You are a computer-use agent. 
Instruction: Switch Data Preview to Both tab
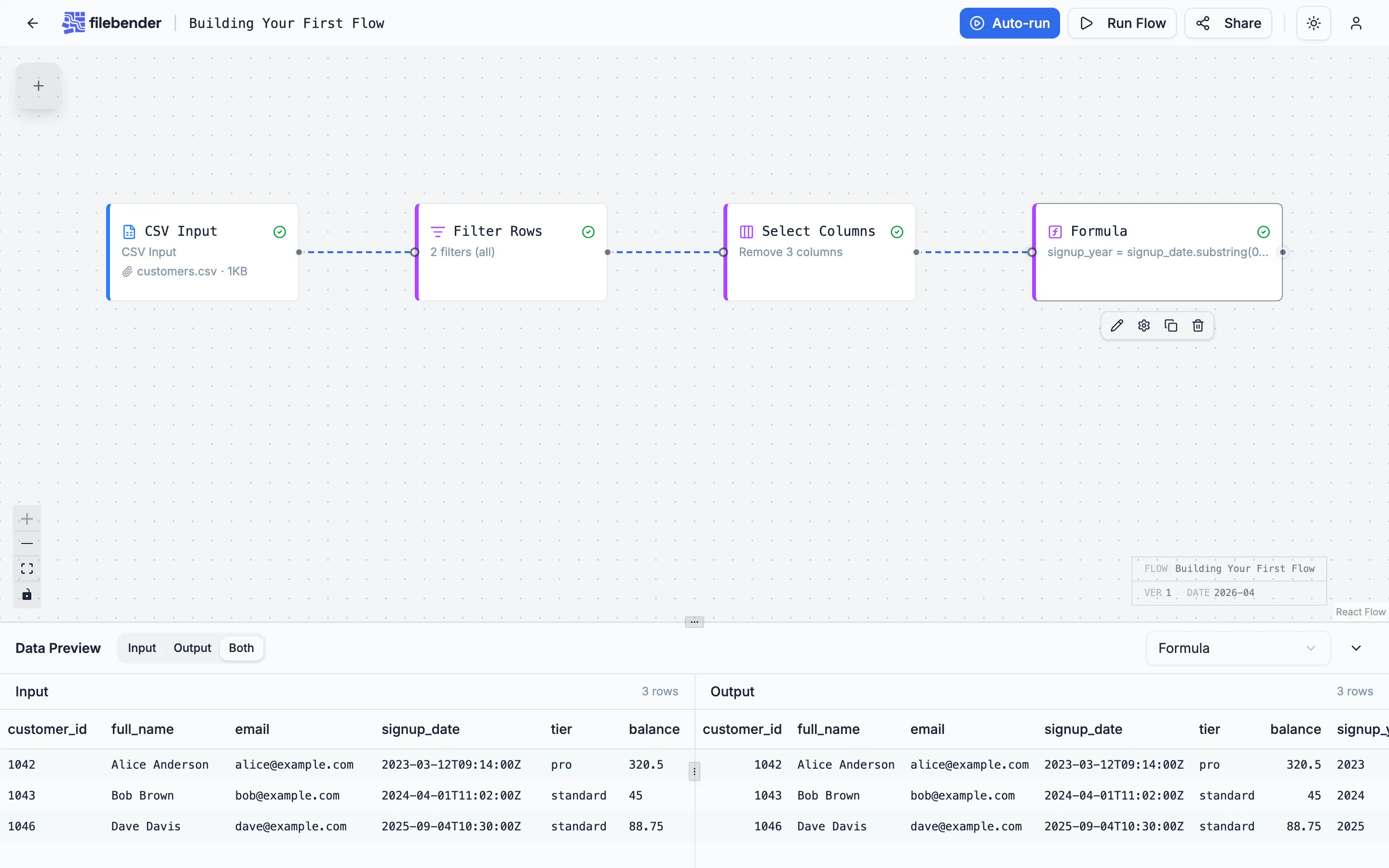pos(241,648)
